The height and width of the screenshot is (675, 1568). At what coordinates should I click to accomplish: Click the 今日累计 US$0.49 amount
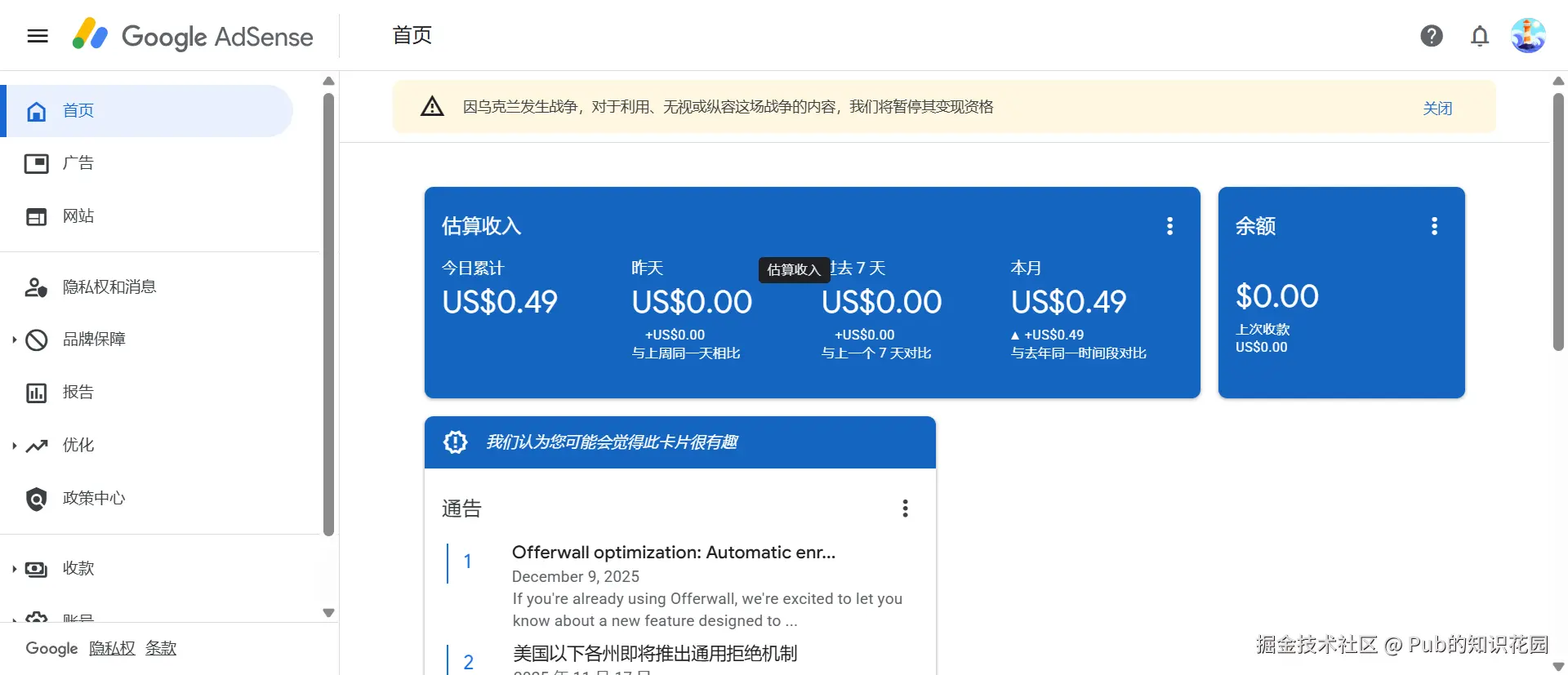pyautogui.click(x=500, y=303)
